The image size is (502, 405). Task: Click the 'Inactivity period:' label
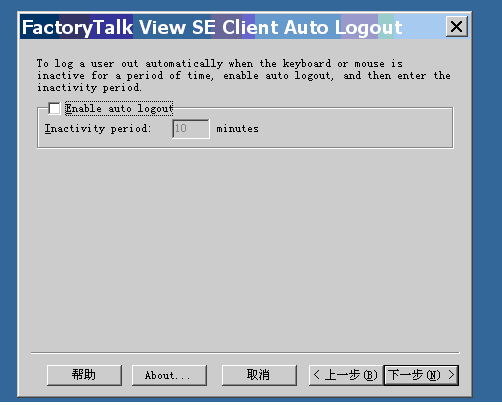(x=98, y=129)
